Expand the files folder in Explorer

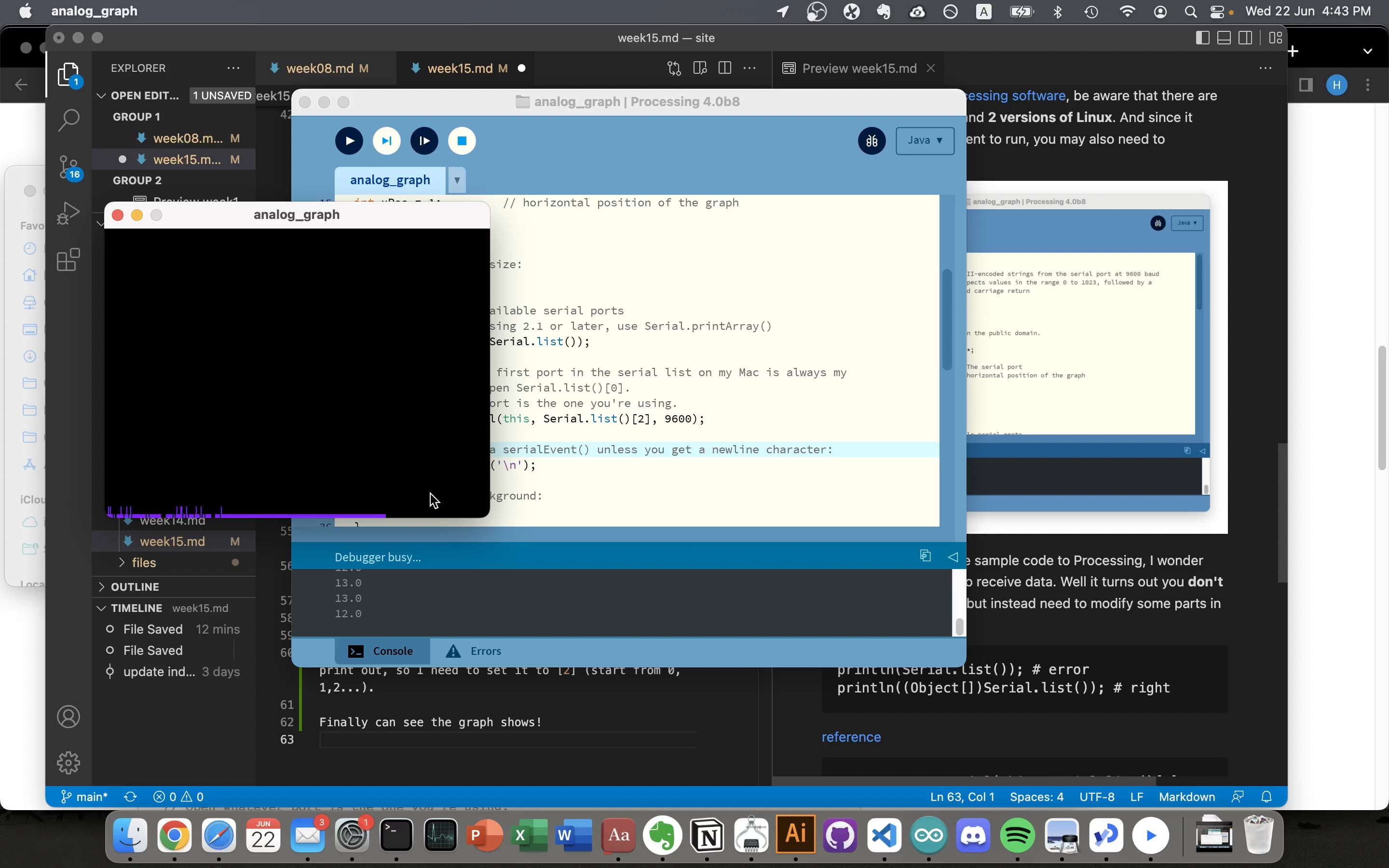coord(144,563)
